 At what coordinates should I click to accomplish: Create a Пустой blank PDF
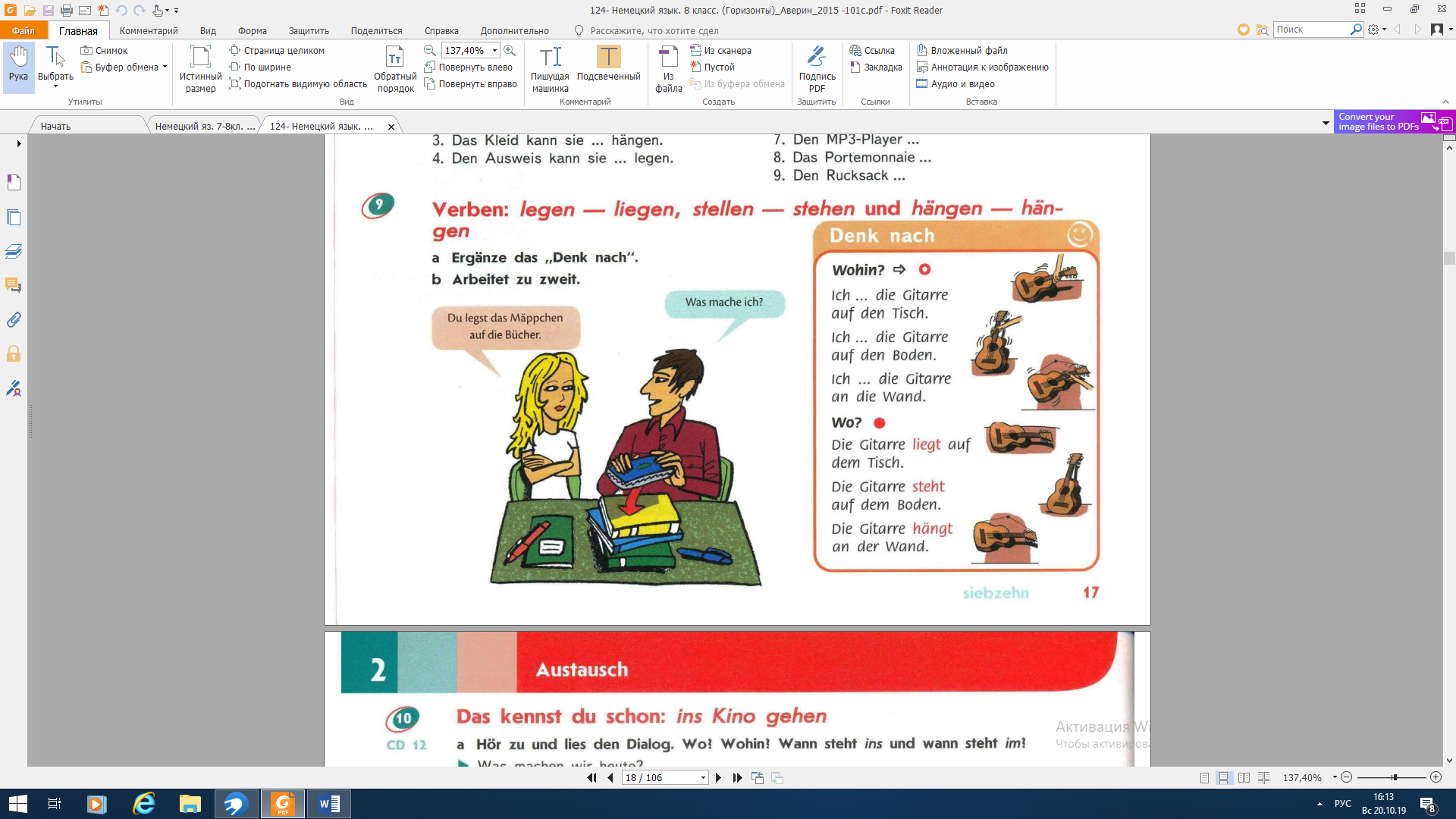click(x=712, y=67)
